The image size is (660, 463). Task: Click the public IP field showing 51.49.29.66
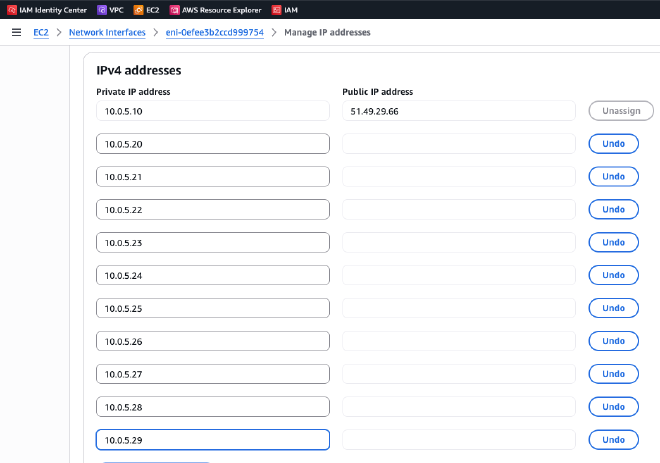(458, 111)
